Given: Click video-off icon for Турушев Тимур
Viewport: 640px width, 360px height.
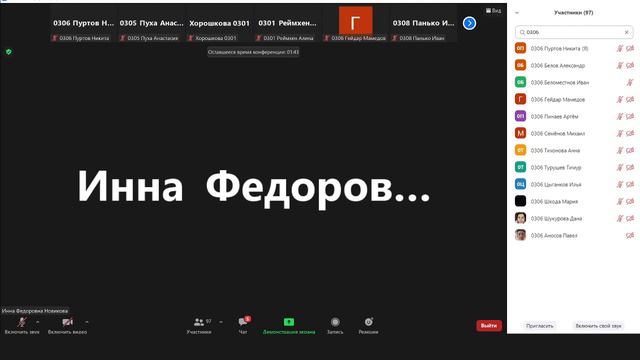Looking at the screenshot, I should [630, 167].
